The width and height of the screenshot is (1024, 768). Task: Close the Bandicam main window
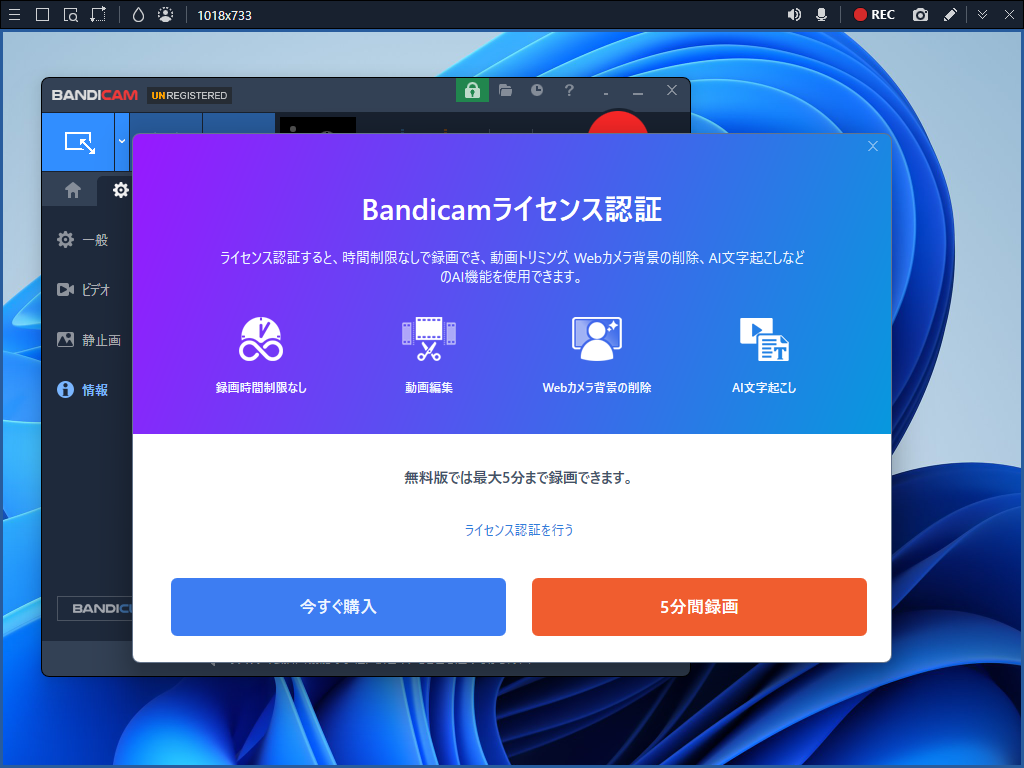pos(671,90)
